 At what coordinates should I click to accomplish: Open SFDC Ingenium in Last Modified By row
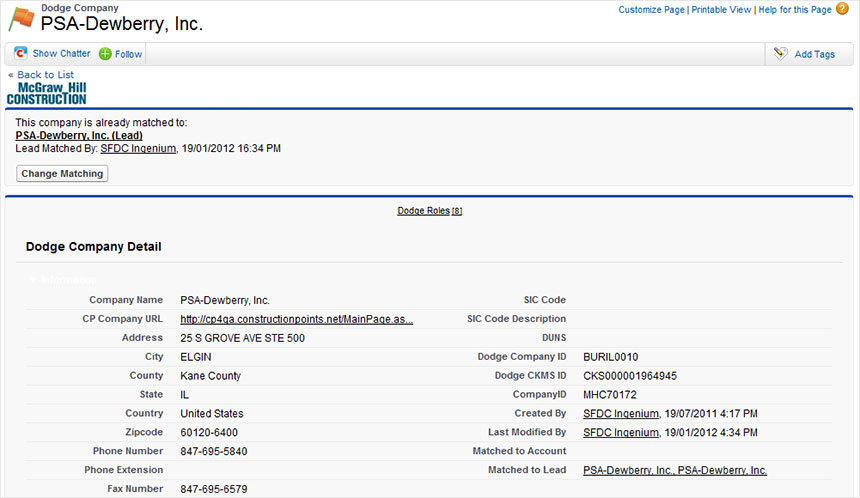pos(621,432)
